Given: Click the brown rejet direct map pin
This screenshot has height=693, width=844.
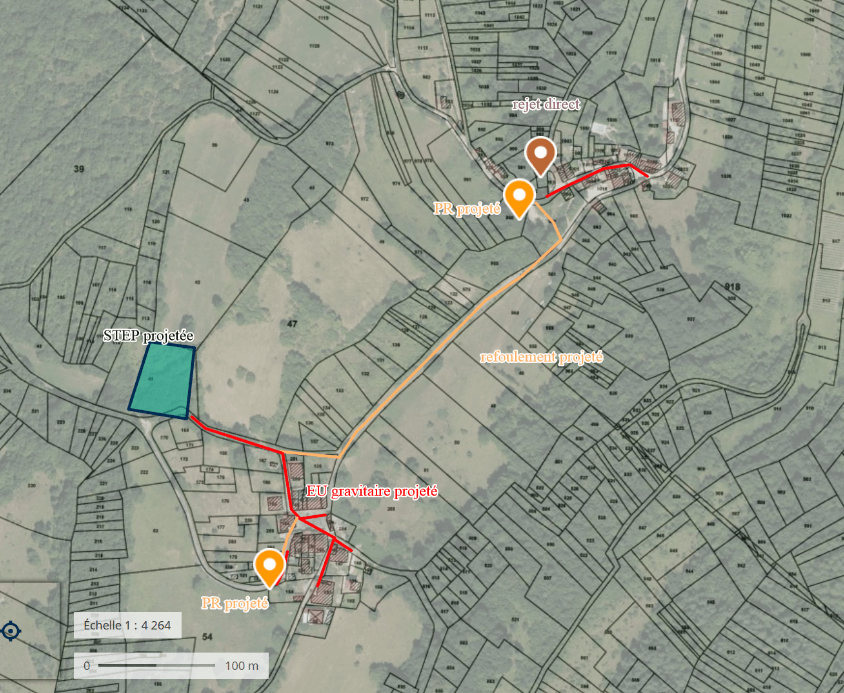Looking at the screenshot, I should [540, 156].
